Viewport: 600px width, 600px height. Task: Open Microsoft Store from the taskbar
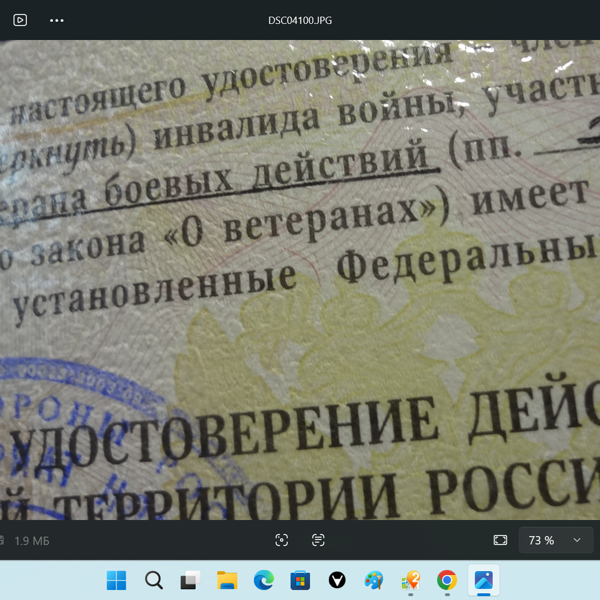(x=300, y=580)
